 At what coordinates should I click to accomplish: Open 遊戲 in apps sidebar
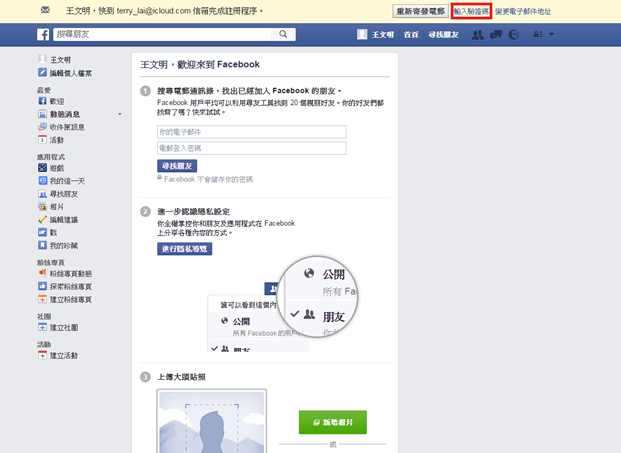(51, 168)
